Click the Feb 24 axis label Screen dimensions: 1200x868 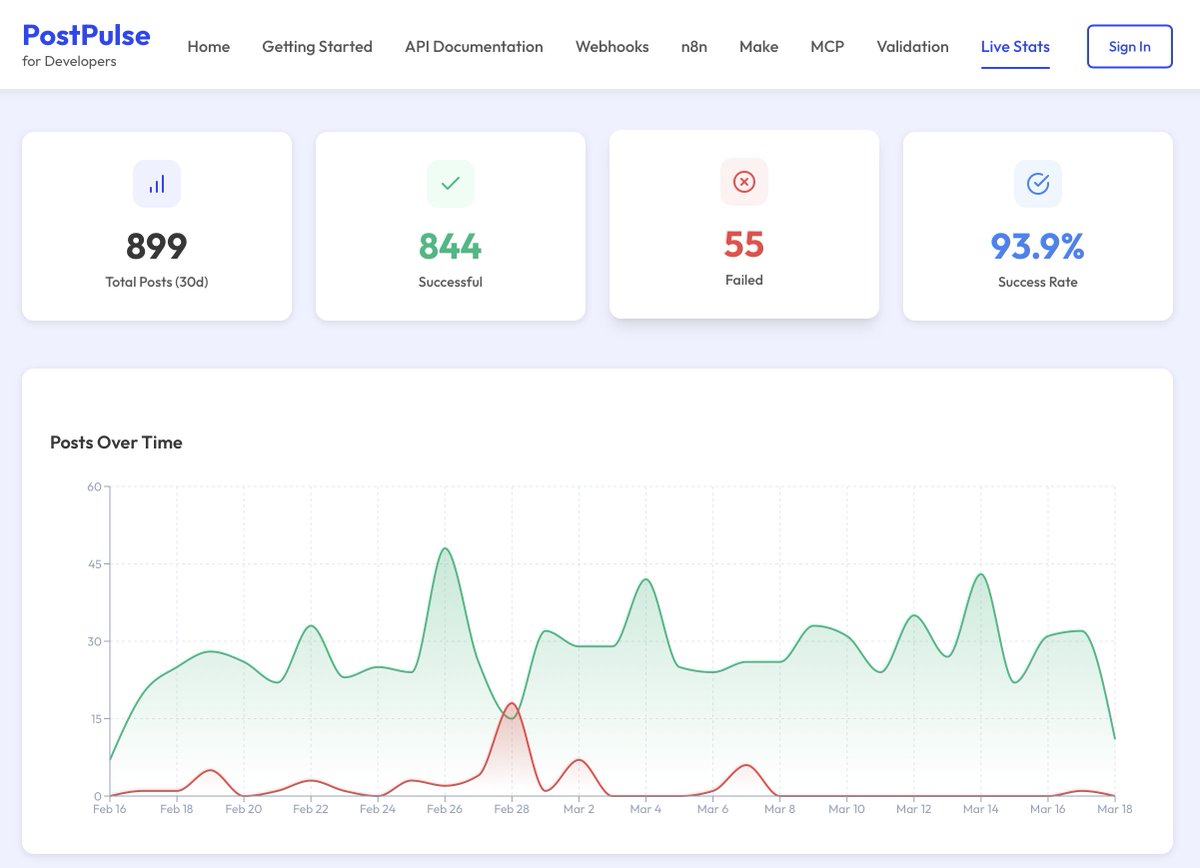[x=378, y=809]
